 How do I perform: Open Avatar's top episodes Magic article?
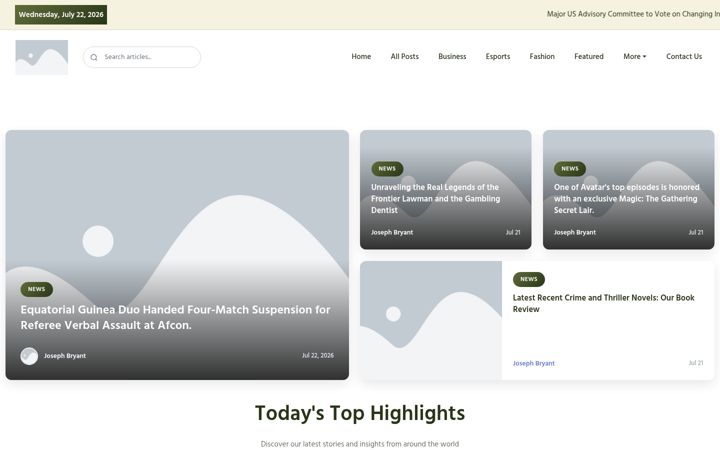click(x=626, y=199)
